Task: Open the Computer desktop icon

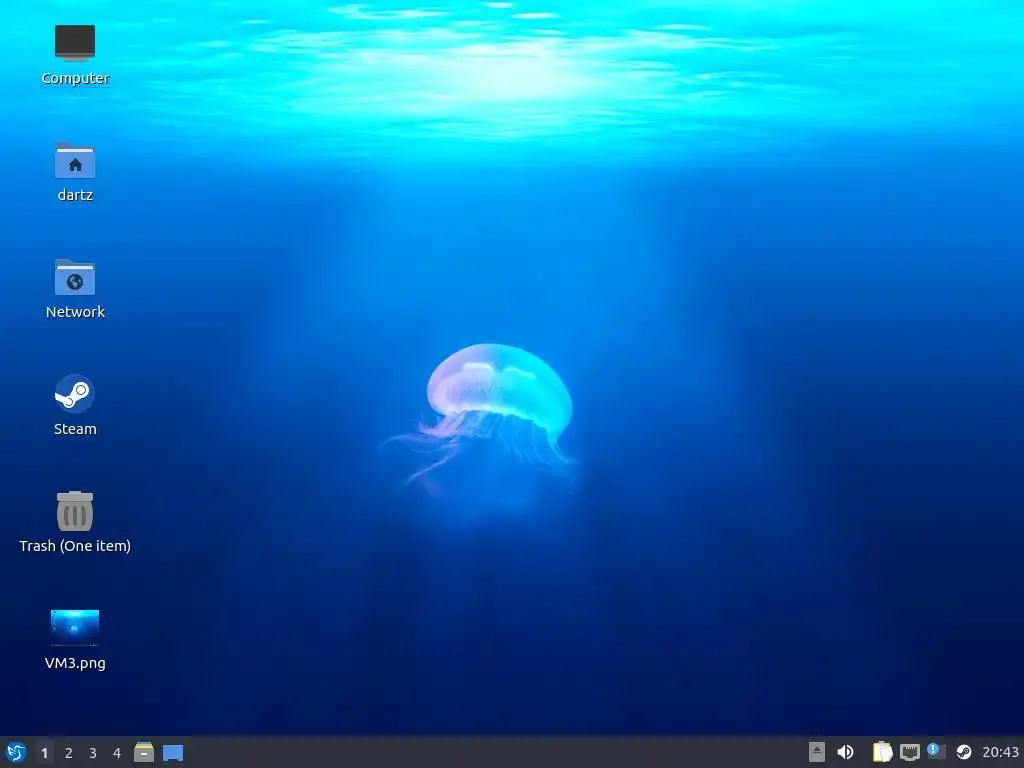Action: click(x=74, y=43)
